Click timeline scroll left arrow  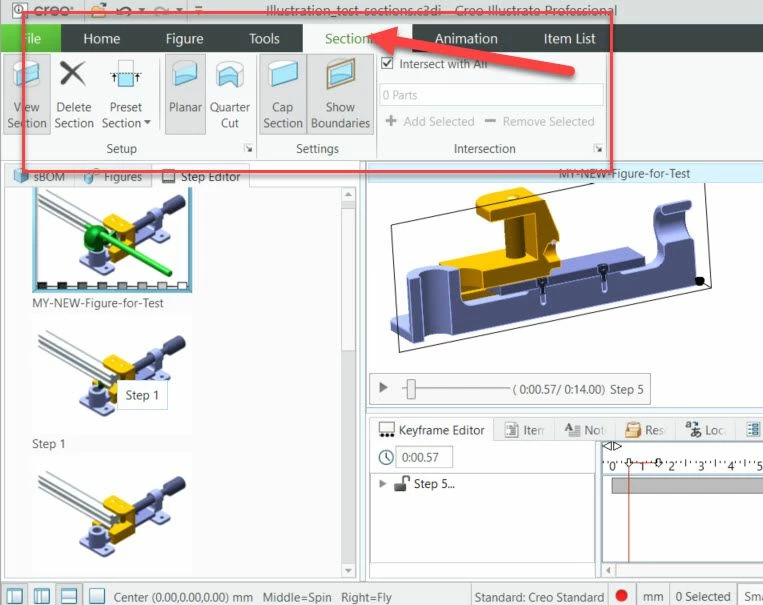tap(608, 569)
